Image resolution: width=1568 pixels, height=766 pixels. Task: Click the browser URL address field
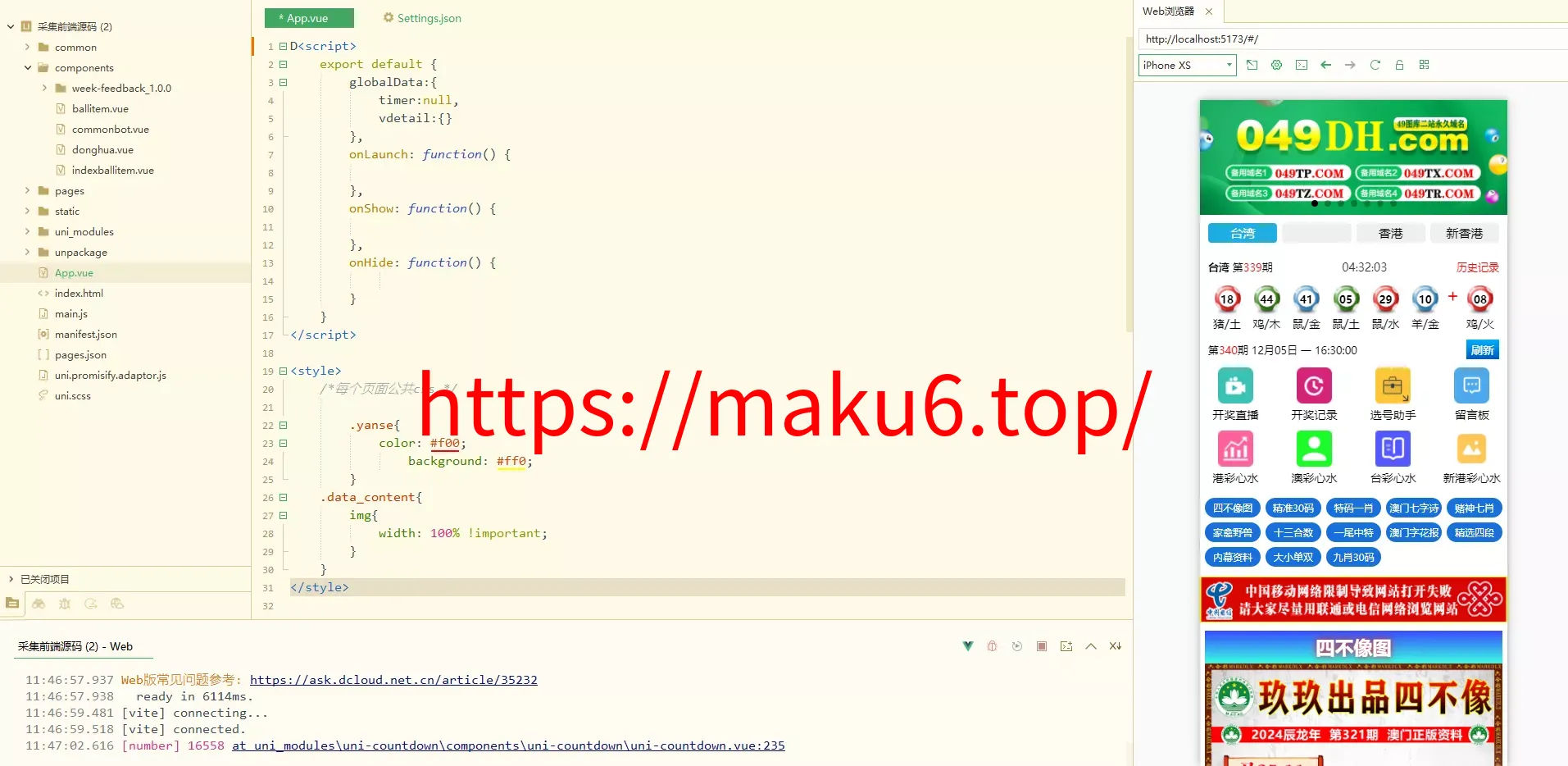[x=1352, y=39]
